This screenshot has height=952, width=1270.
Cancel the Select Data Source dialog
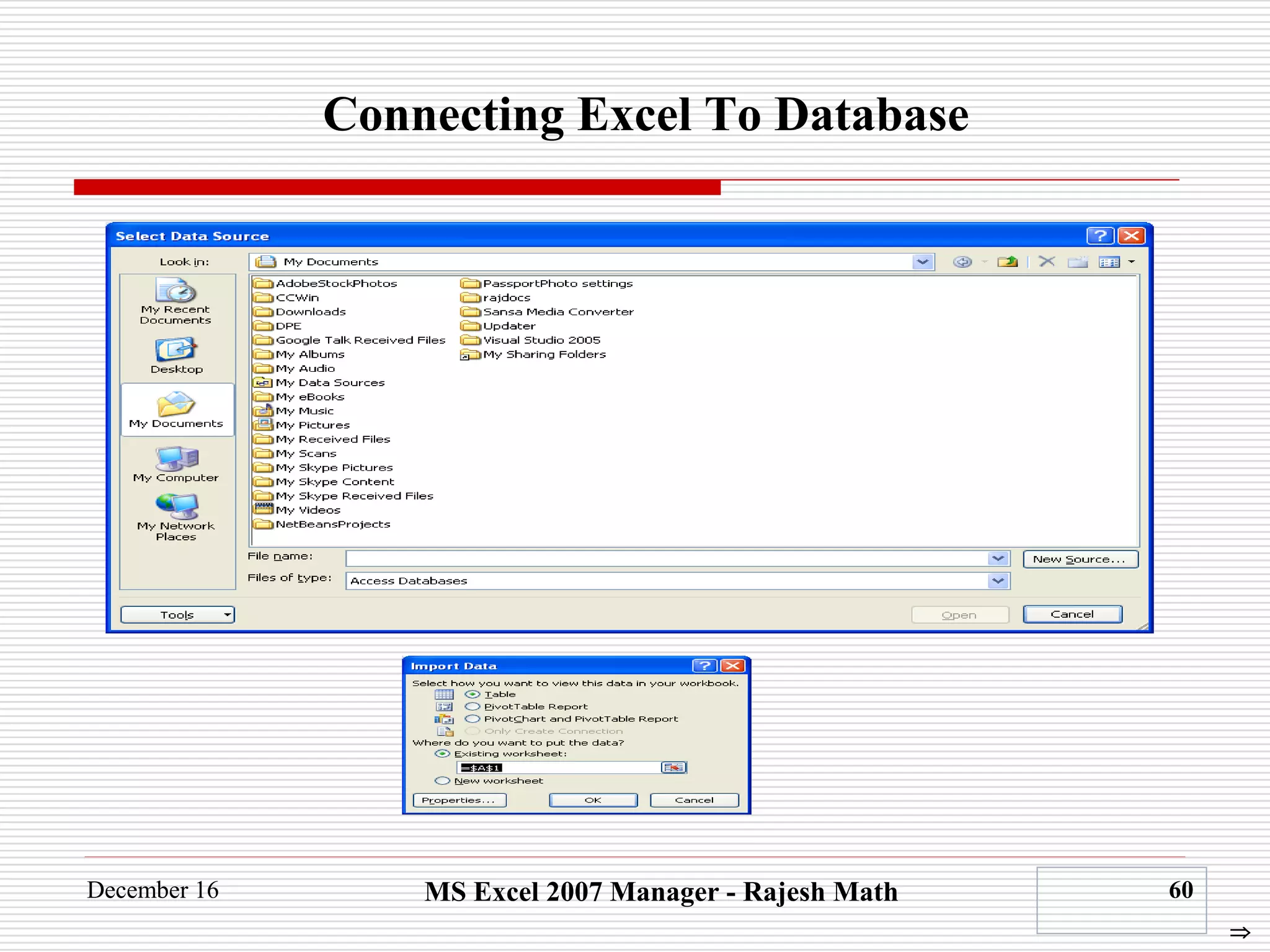click(1072, 614)
